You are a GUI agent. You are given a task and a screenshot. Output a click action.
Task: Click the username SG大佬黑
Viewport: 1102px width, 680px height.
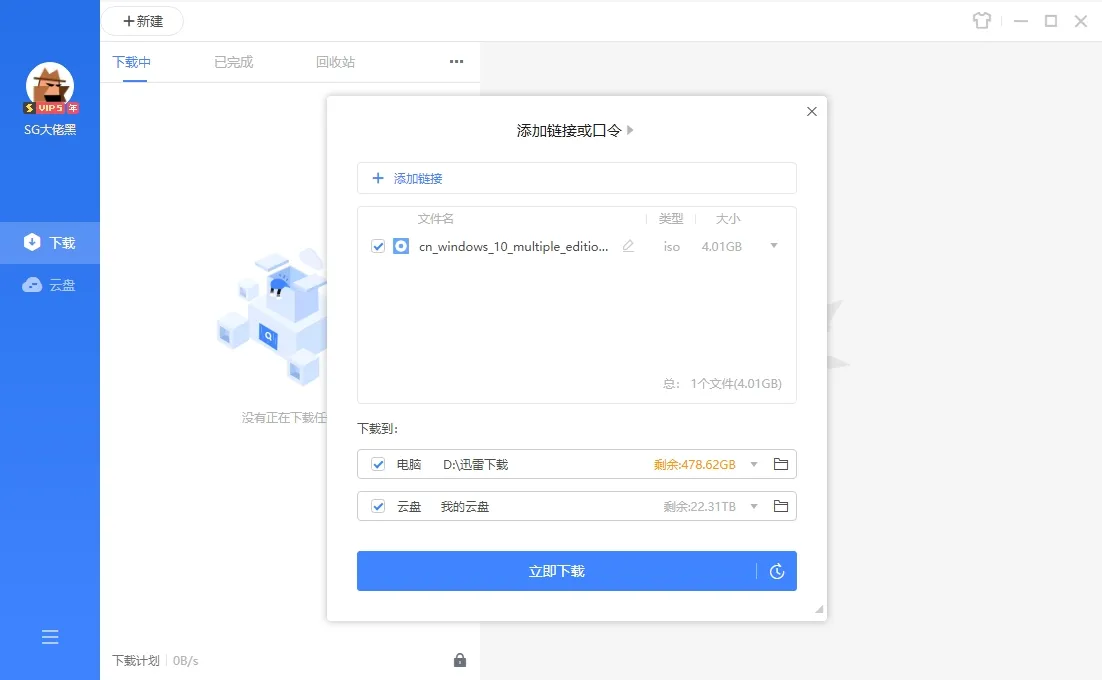click(x=50, y=129)
